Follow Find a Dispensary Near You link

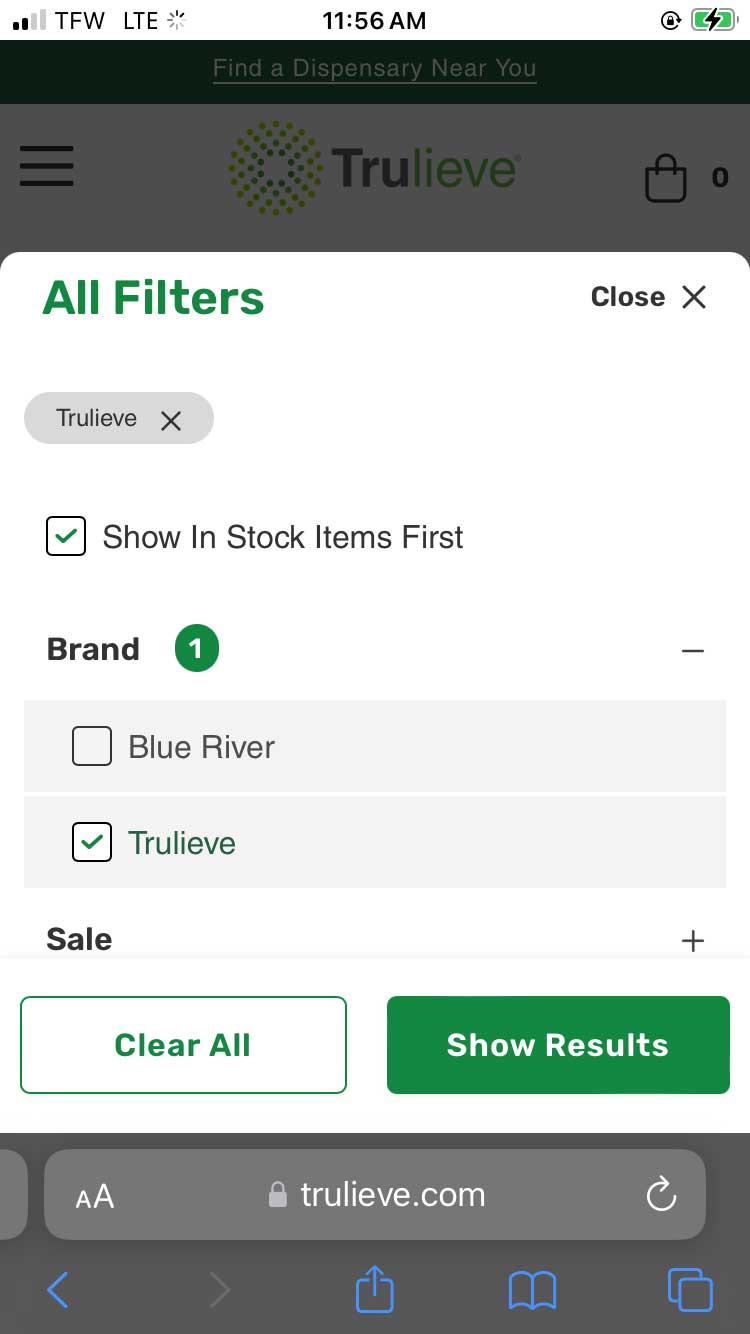[x=375, y=69]
